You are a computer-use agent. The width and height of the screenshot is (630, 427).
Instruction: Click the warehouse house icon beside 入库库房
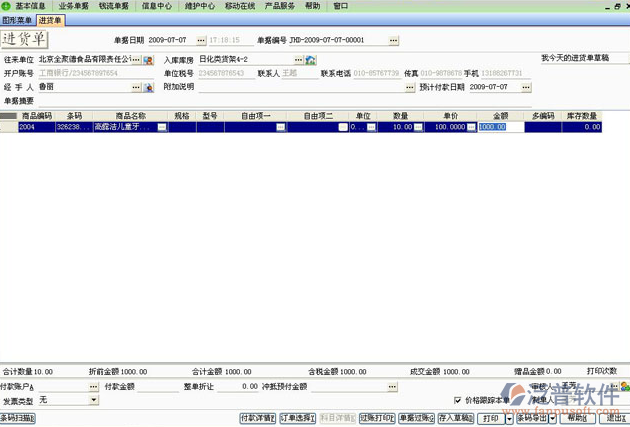click(311, 60)
